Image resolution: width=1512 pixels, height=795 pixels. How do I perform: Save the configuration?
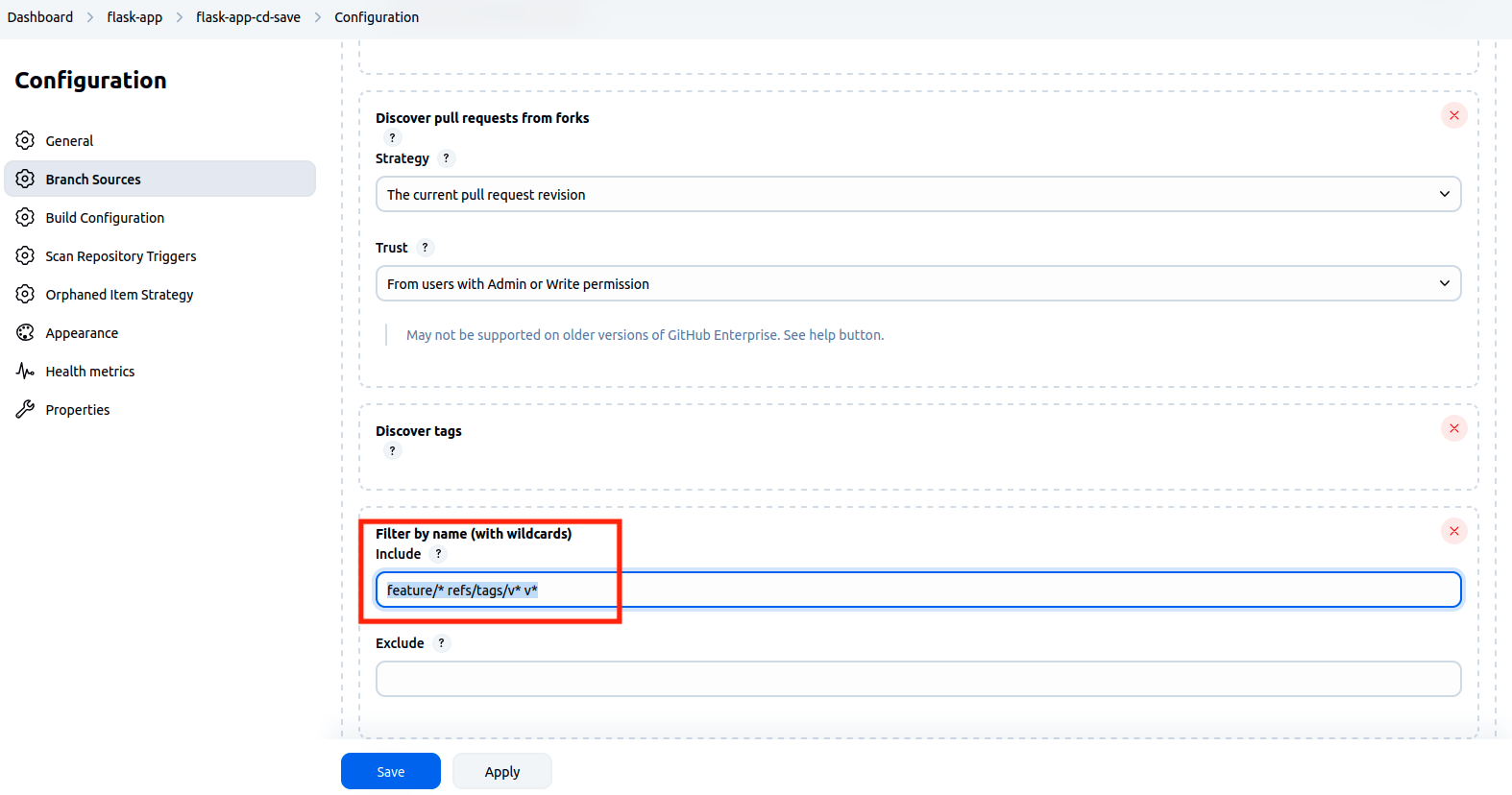coord(390,771)
